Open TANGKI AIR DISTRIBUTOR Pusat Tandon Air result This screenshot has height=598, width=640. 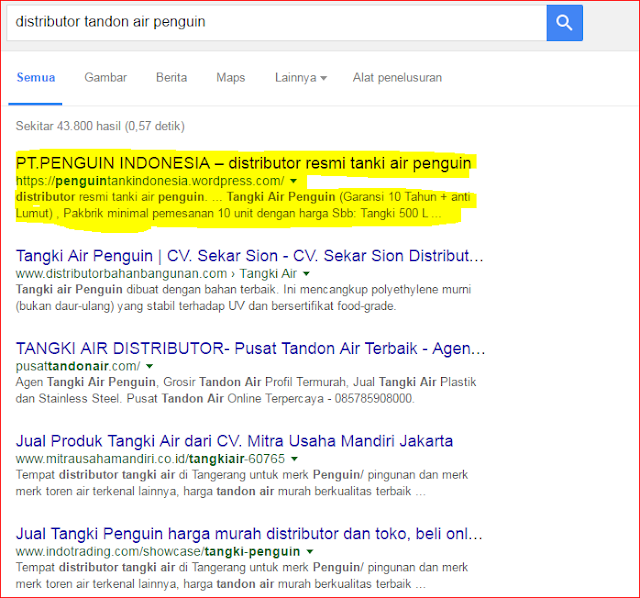tap(250, 349)
